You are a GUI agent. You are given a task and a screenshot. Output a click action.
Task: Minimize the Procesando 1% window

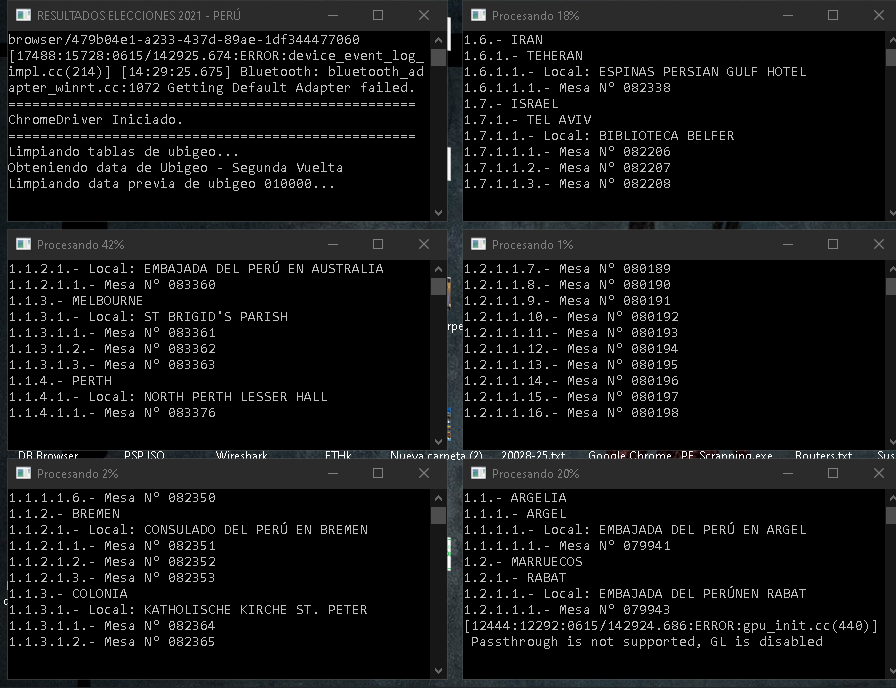coord(787,245)
